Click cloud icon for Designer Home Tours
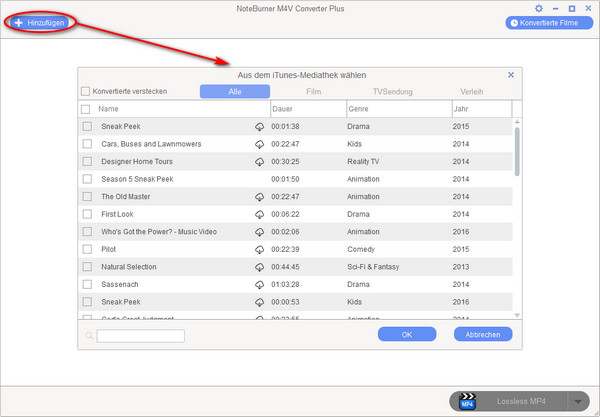Screen dimensions: 600x417 [259, 162]
